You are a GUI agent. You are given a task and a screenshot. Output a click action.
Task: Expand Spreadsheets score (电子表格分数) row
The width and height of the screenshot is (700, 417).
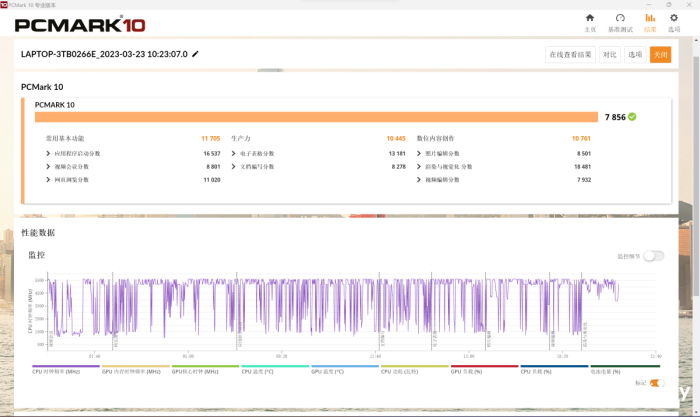point(233,153)
